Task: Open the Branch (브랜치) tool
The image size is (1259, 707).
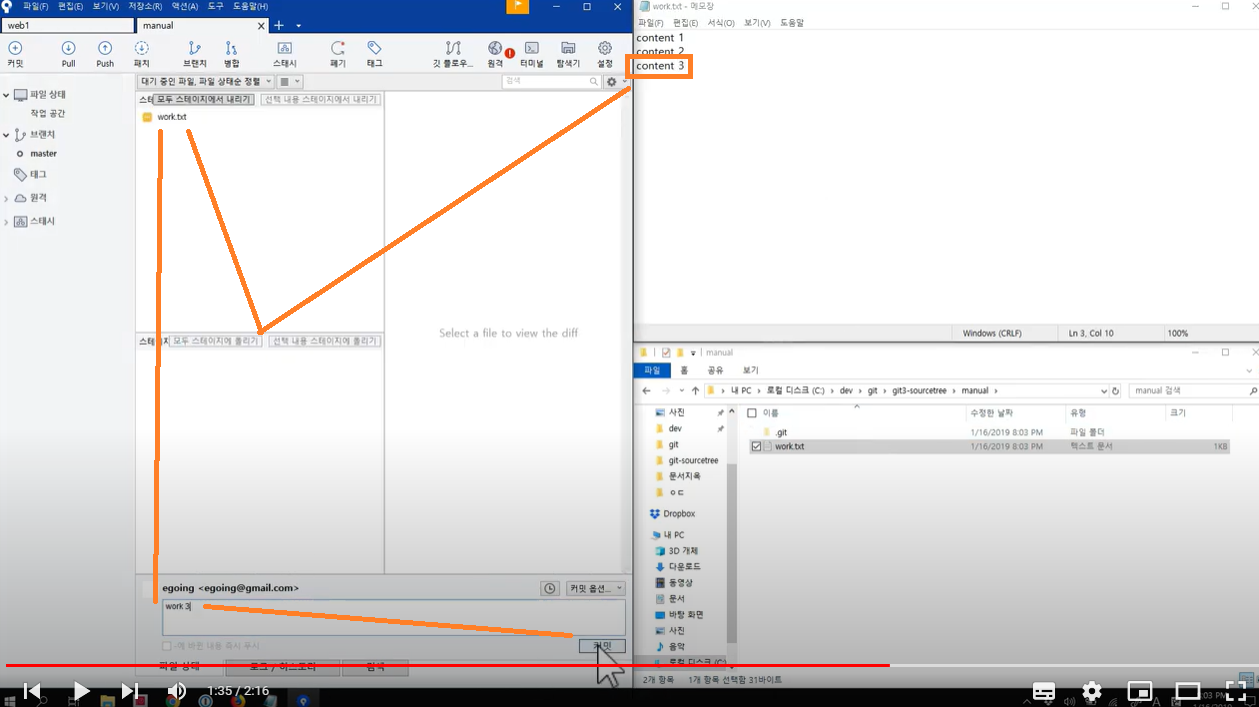Action: (x=194, y=54)
